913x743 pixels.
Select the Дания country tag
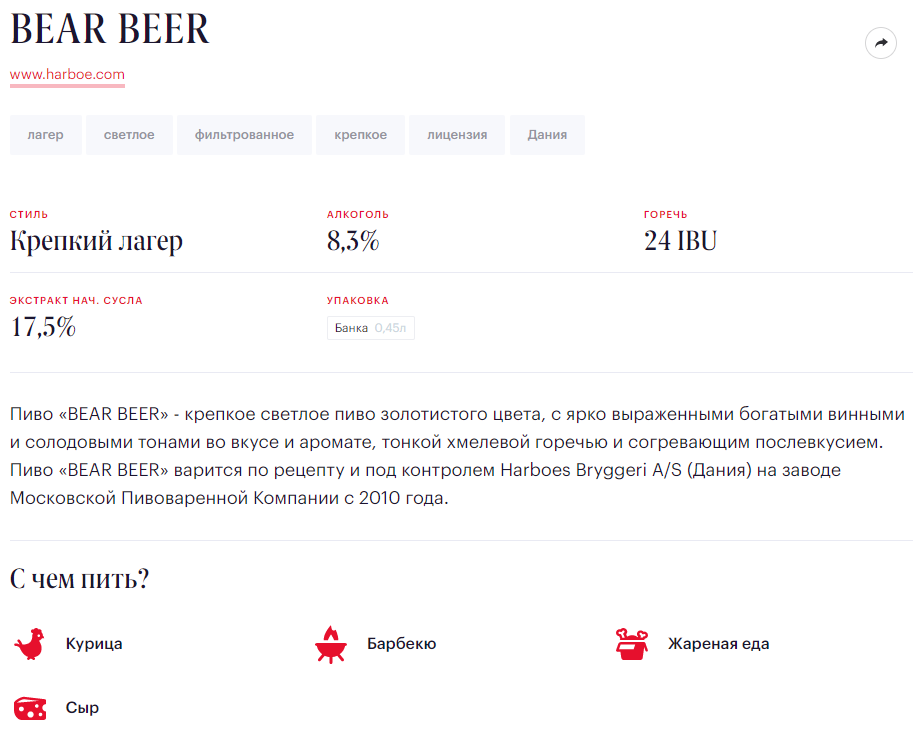pyautogui.click(x=547, y=135)
